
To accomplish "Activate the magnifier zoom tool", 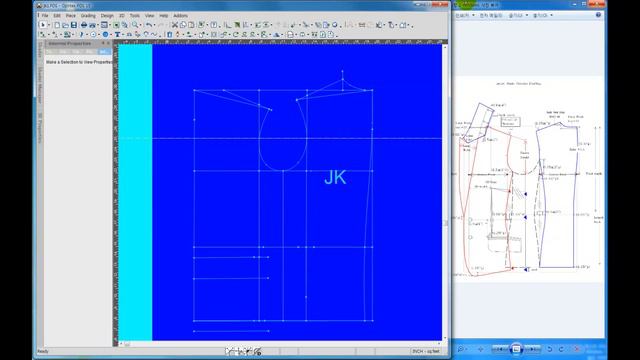I will click(135, 25).
